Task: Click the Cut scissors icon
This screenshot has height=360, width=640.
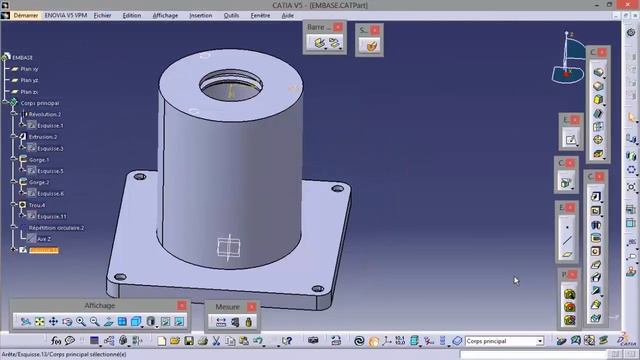Action: (x=216, y=341)
